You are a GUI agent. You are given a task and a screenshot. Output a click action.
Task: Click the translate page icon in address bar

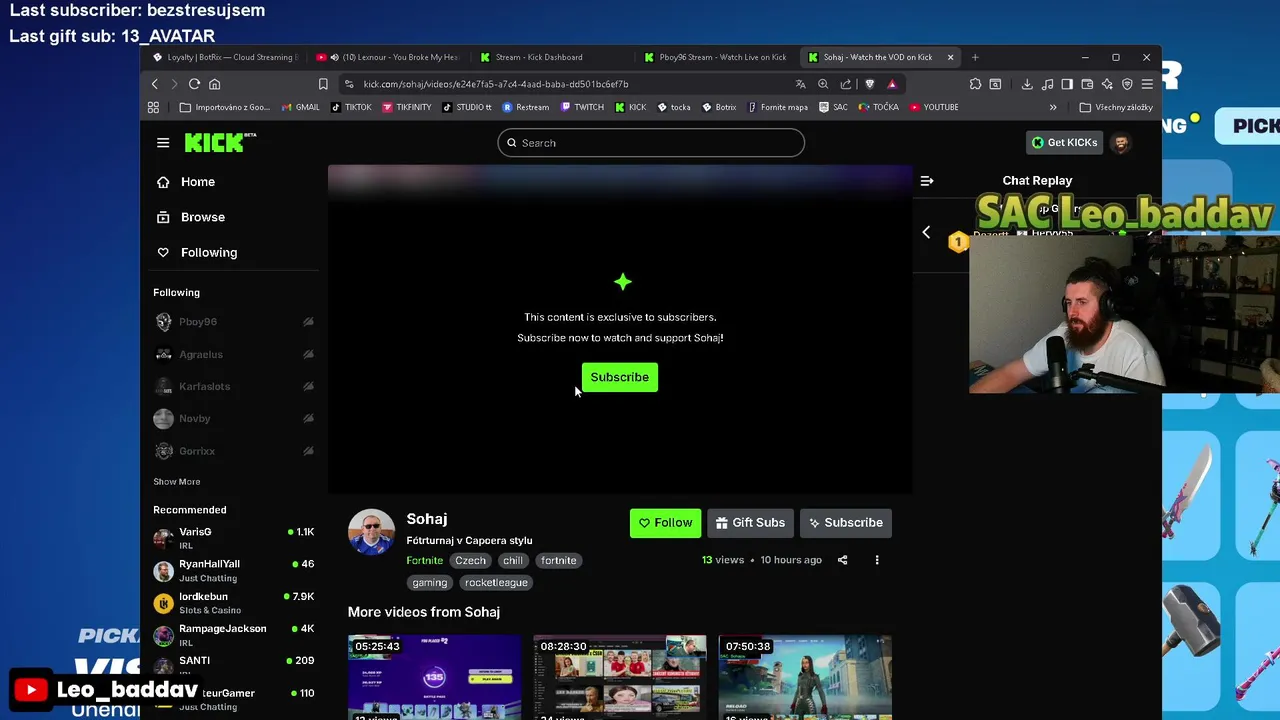[801, 84]
